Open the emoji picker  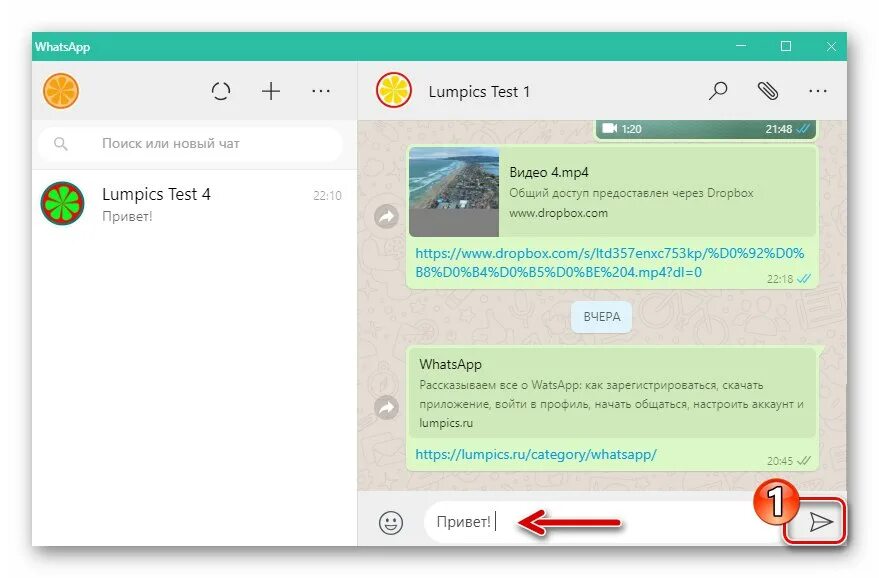pos(391,522)
